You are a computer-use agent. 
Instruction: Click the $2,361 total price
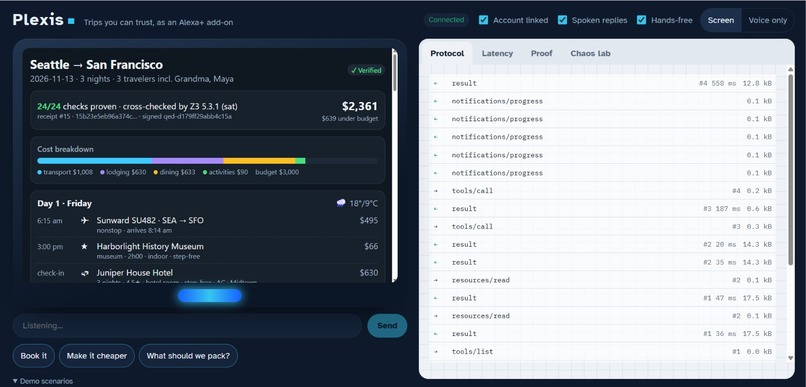pyautogui.click(x=360, y=106)
